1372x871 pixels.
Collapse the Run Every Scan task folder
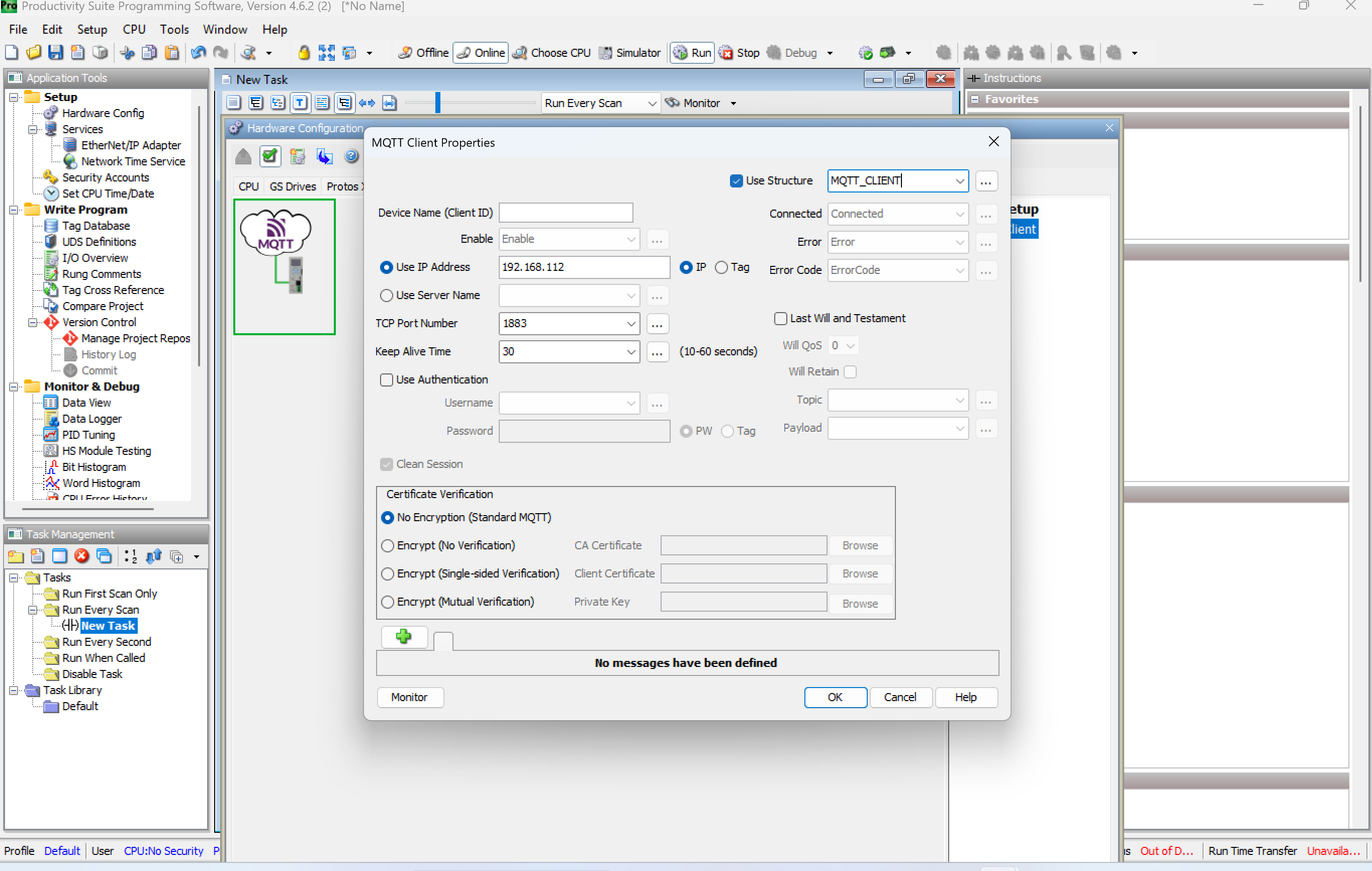[33, 610]
